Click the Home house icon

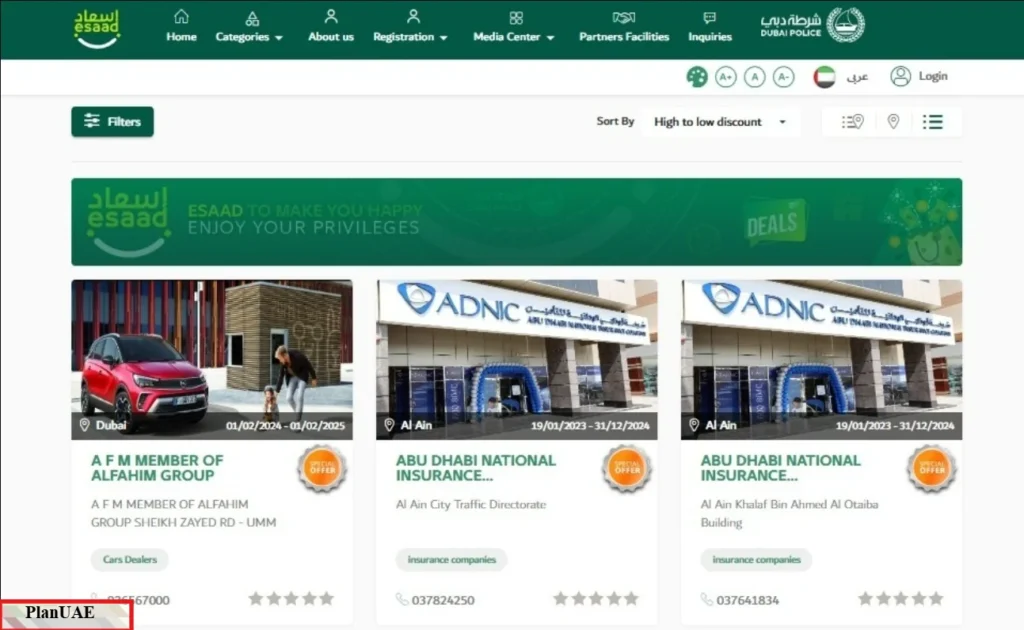tap(181, 16)
